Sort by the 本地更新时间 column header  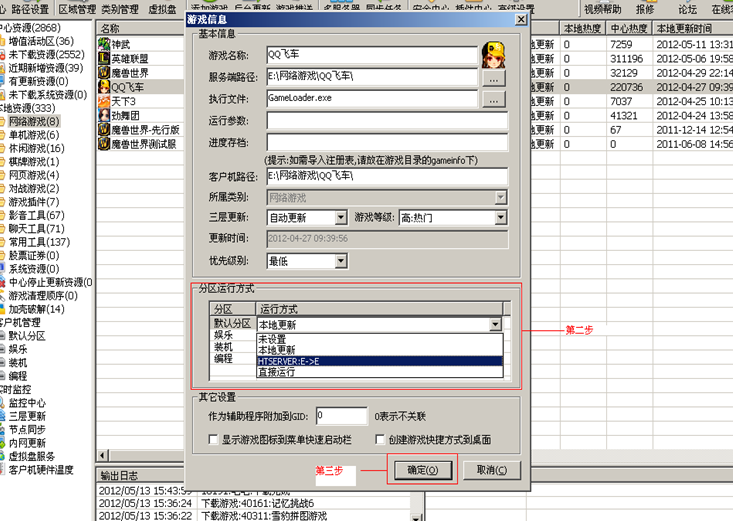(693, 29)
